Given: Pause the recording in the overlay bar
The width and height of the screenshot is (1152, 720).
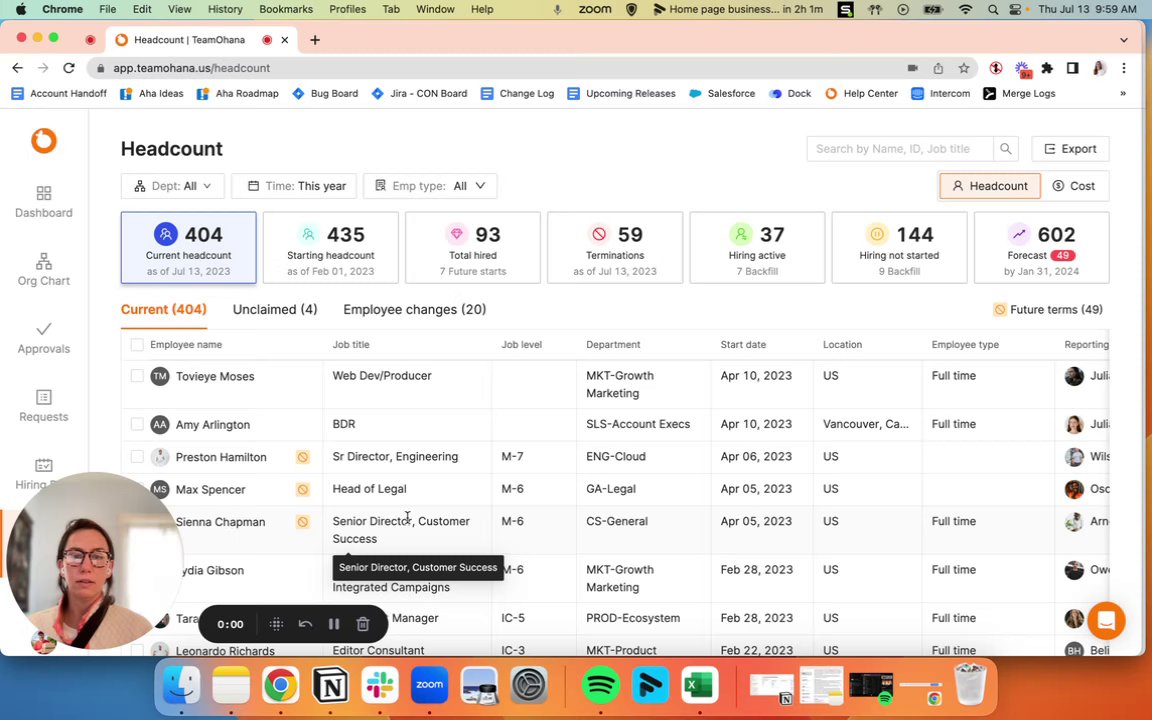Looking at the screenshot, I should (x=334, y=624).
